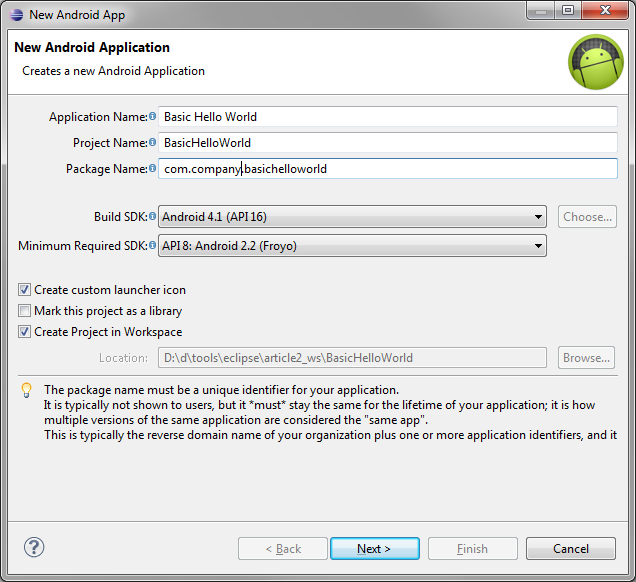Open the help question mark icon
This screenshot has height=582, width=636.
34,547
